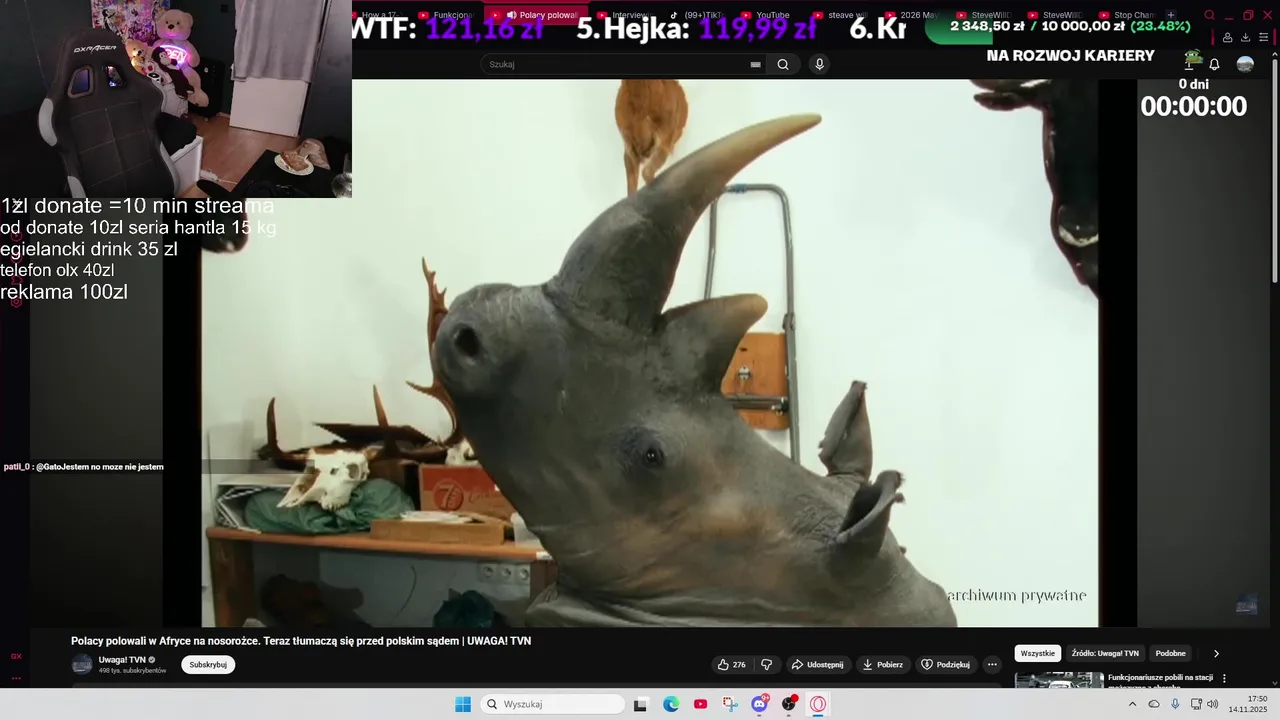Open the GX corner icon in Opera sidebar
Image resolution: width=1280 pixels, height=720 pixels.
coord(16,656)
